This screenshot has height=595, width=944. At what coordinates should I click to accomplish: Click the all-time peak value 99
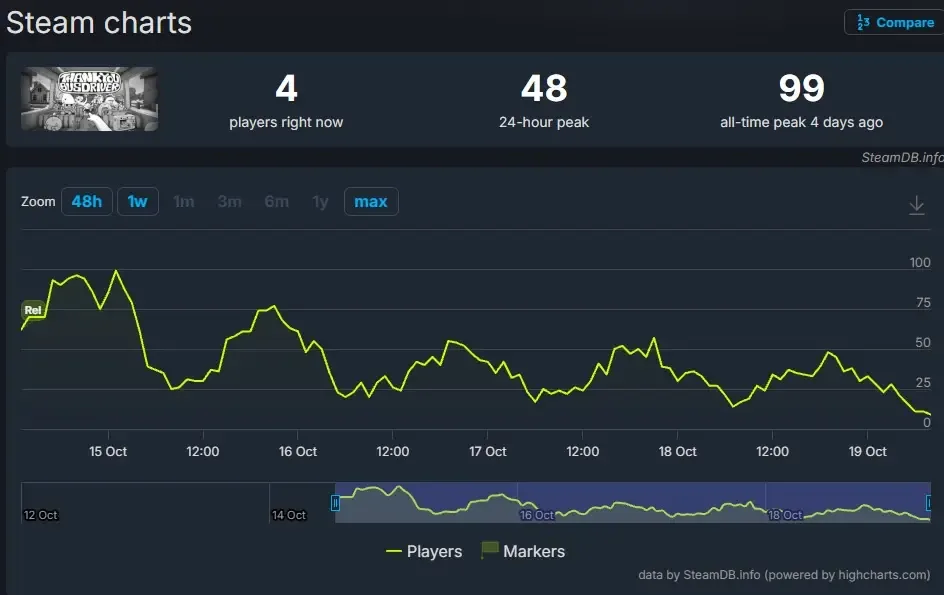[x=801, y=88]
